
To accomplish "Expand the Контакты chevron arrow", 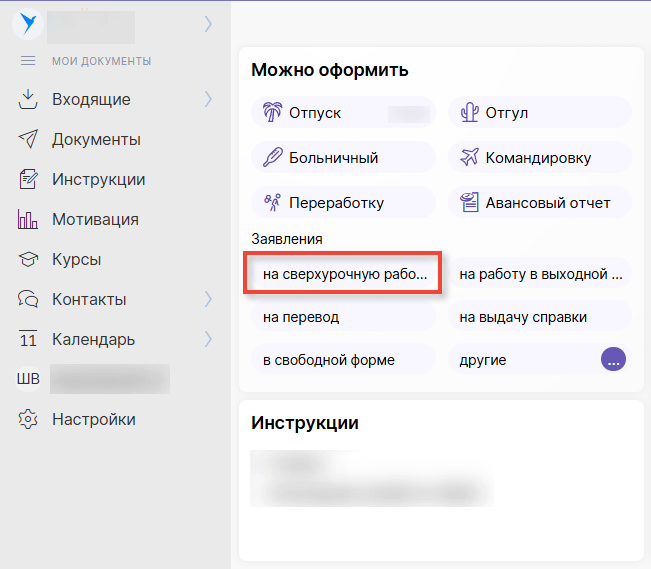I will coord(208,299).
